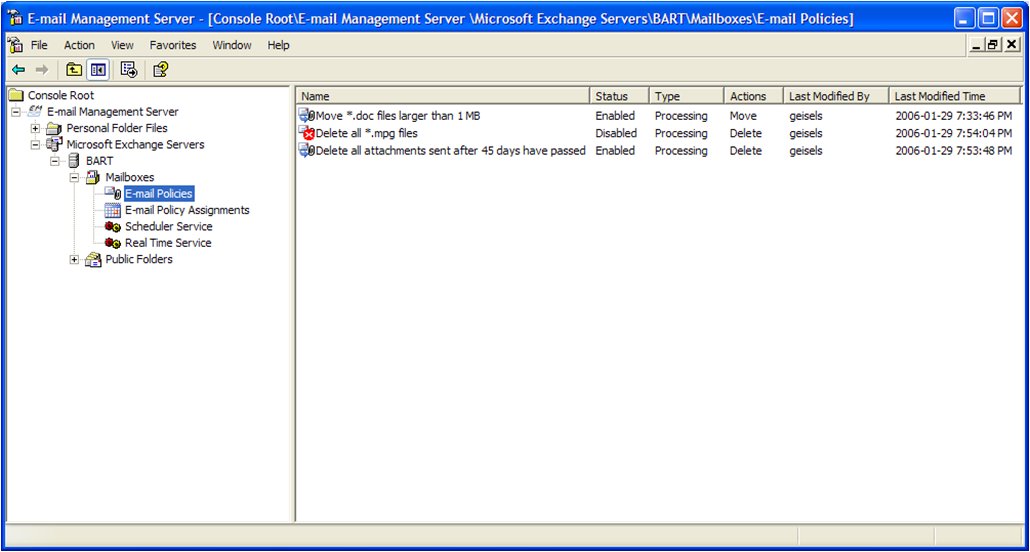Select the BART server tree item
Image resolution: width=1030 pixels, height=552 pixels.
click(99, 161)
